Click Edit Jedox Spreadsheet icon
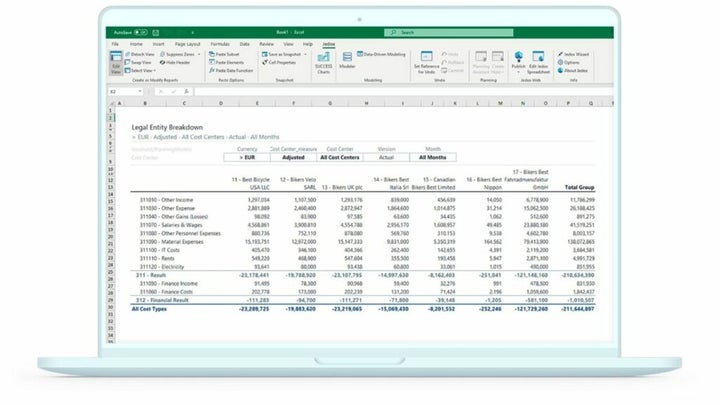Viewport: 720px width, 405px height. 539,62
